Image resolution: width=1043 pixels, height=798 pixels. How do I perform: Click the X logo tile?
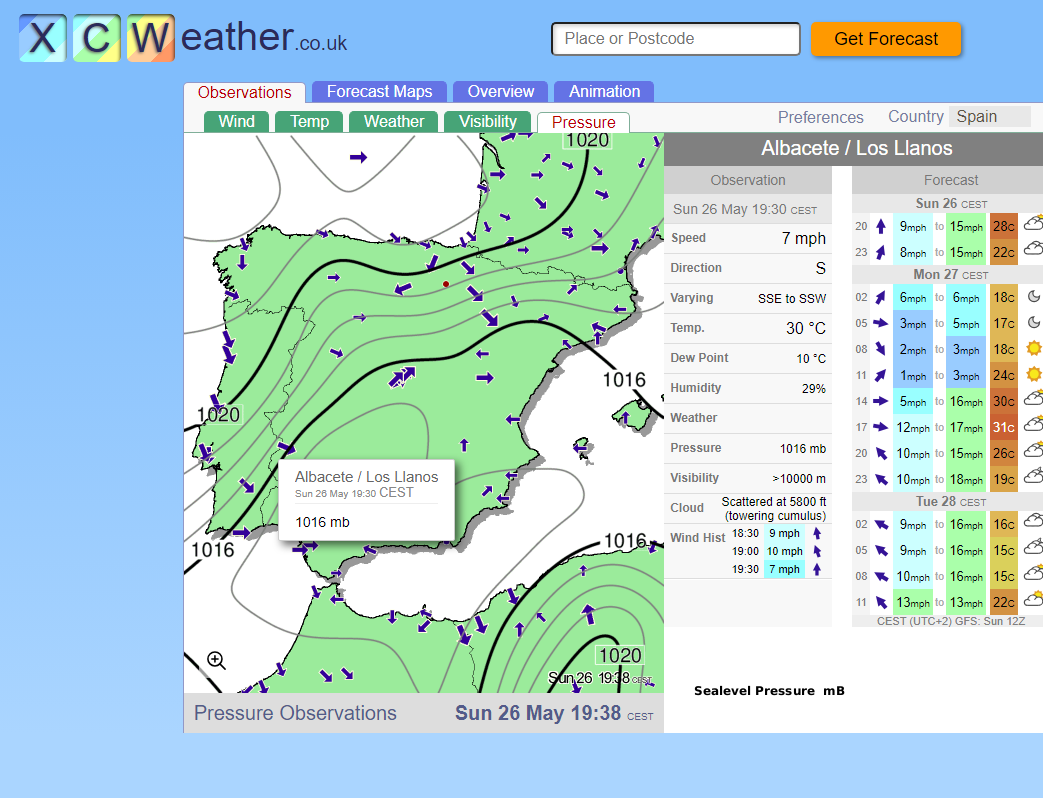click(43, 39)
